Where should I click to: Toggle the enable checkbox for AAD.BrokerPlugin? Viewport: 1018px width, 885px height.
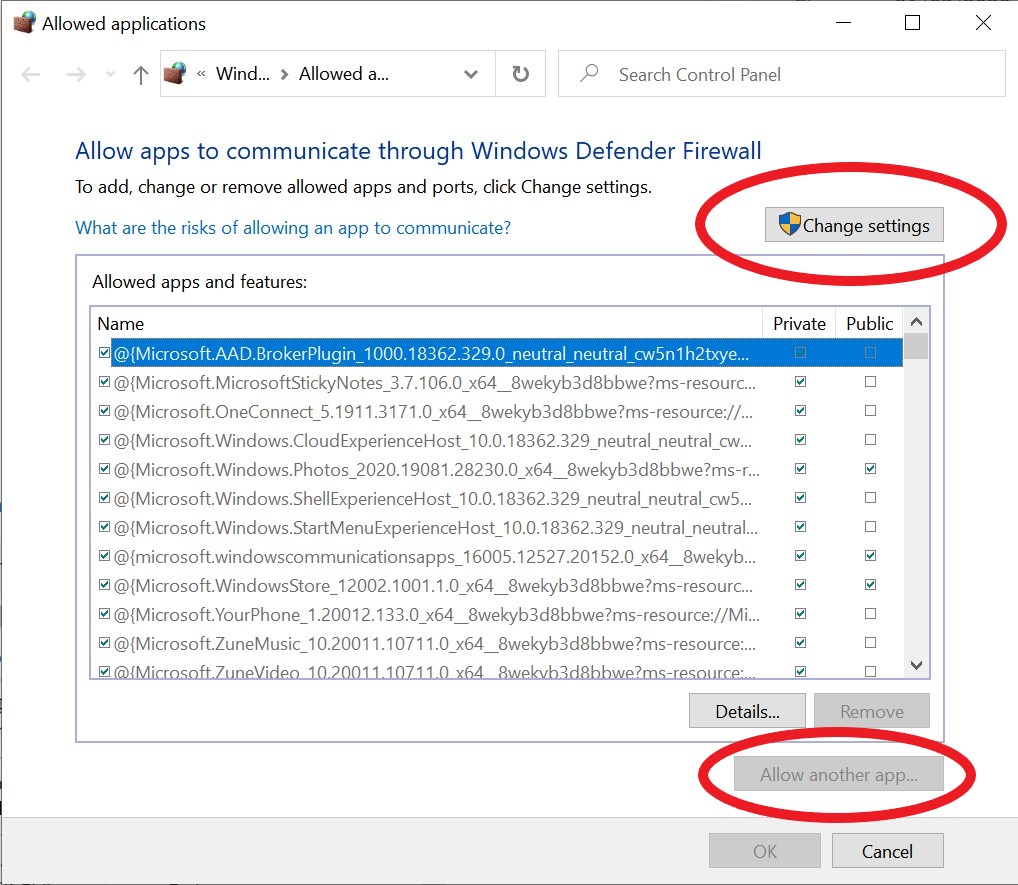coord(104,353)
